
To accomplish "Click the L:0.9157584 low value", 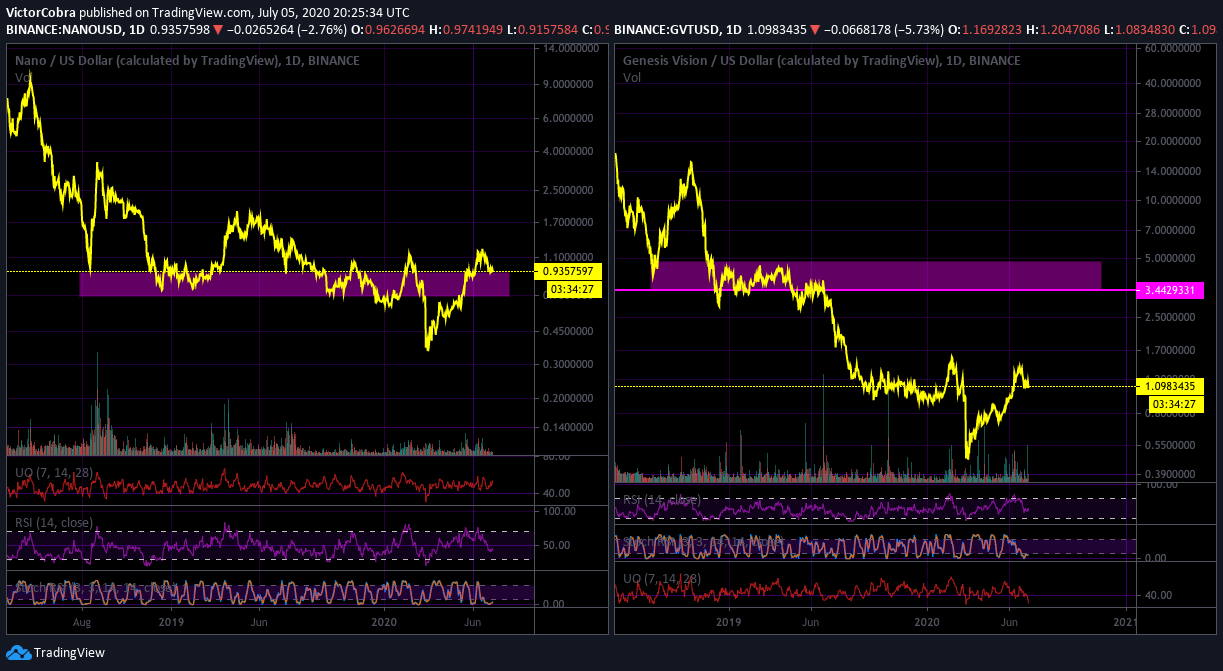I will 544,30.
